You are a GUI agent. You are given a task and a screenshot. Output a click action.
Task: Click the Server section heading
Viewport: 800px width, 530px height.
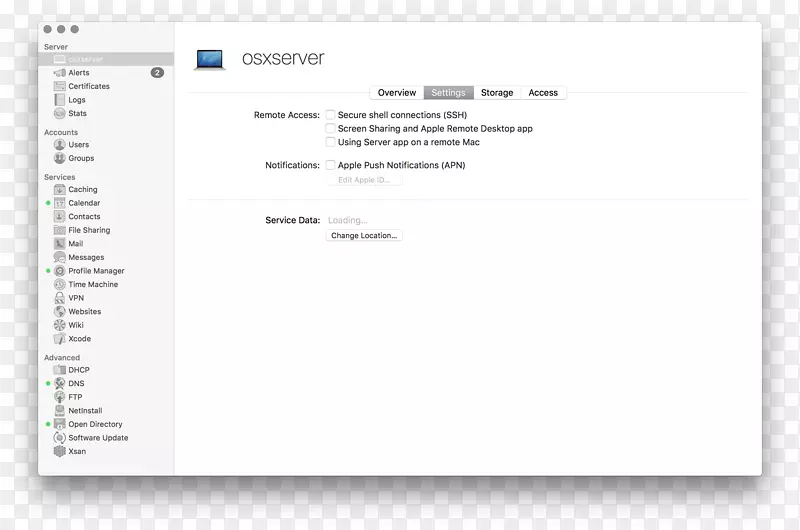click(x=56, y=47)
